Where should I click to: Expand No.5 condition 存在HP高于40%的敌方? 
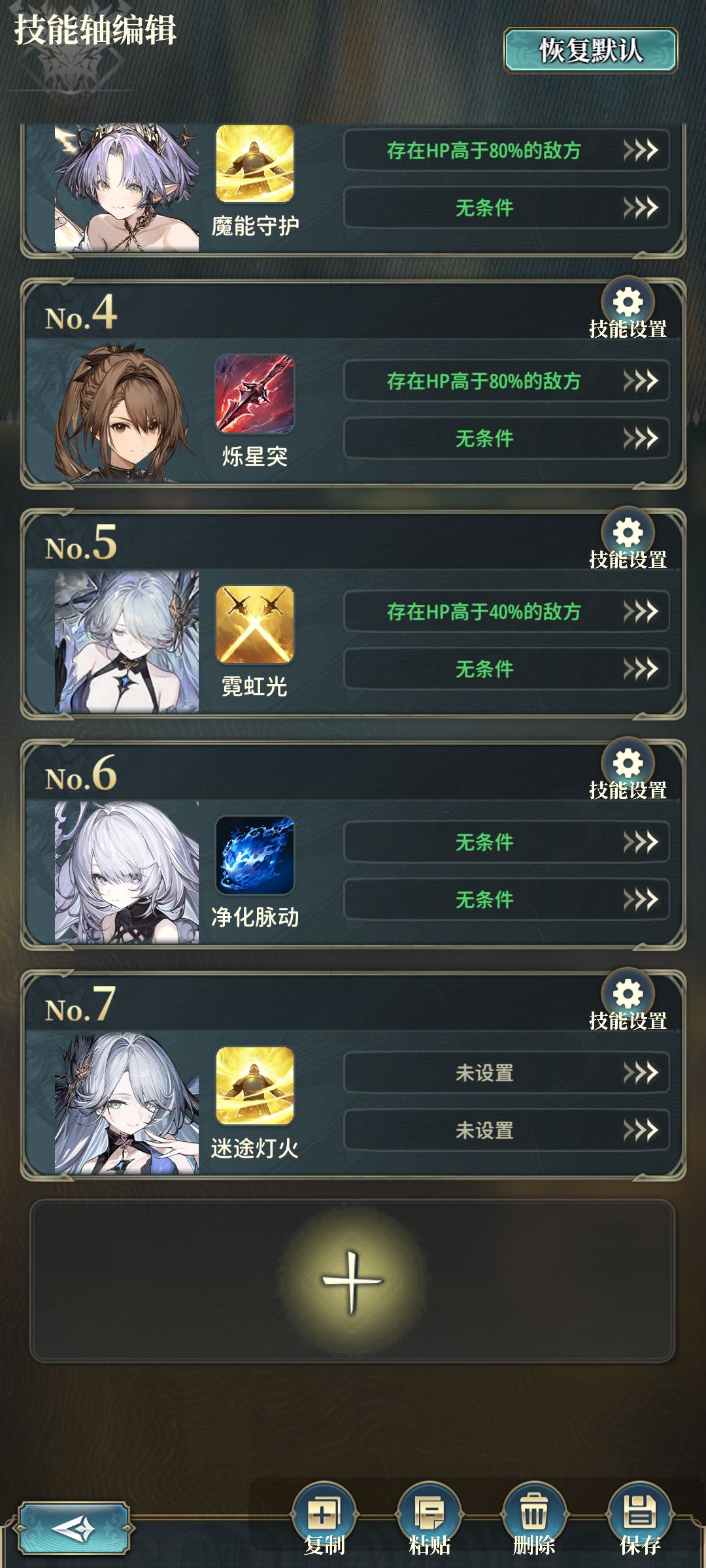[x=507, y=611]
